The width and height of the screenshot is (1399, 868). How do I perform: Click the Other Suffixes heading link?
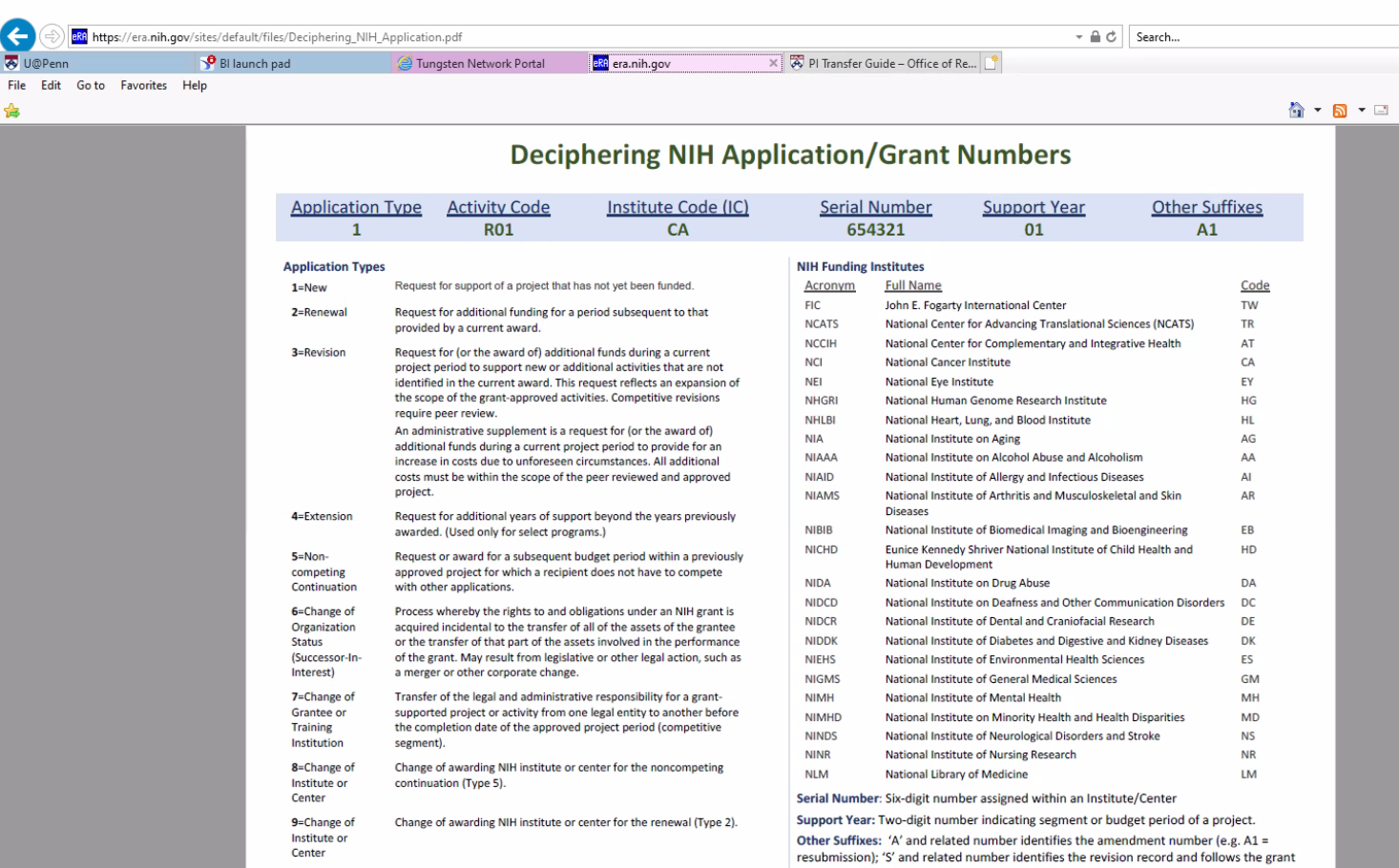point(1206,207)
